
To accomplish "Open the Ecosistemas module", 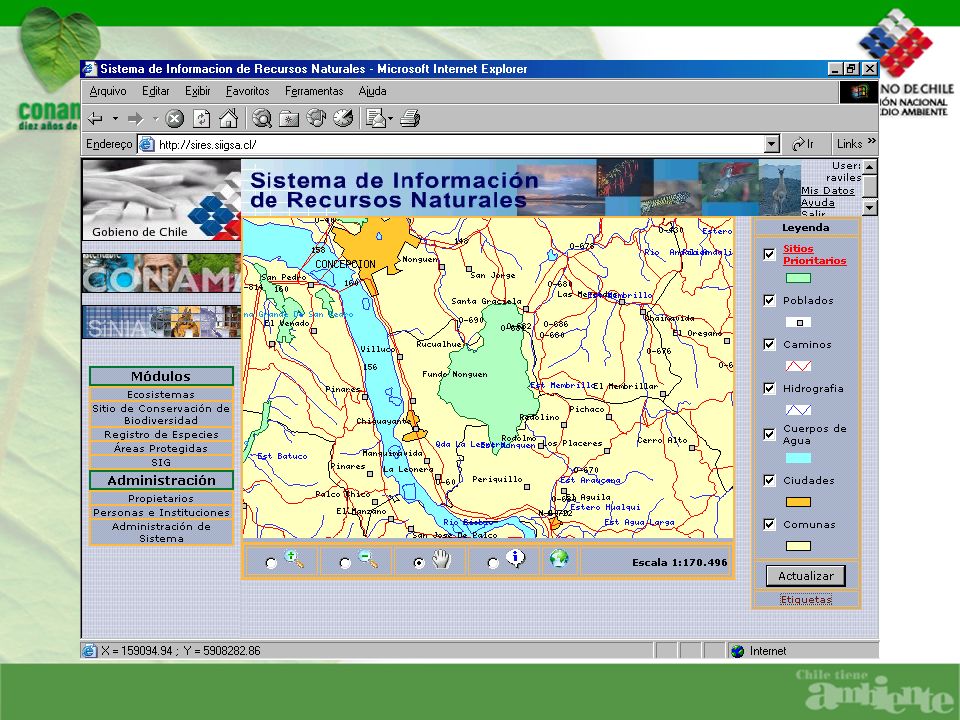I will [x=161, y=395].
